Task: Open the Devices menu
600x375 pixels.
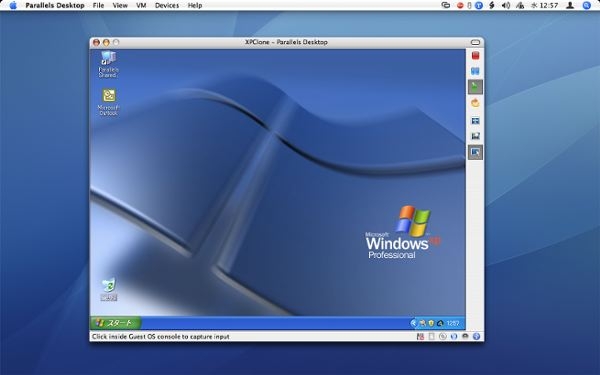Action: [167, 5]
